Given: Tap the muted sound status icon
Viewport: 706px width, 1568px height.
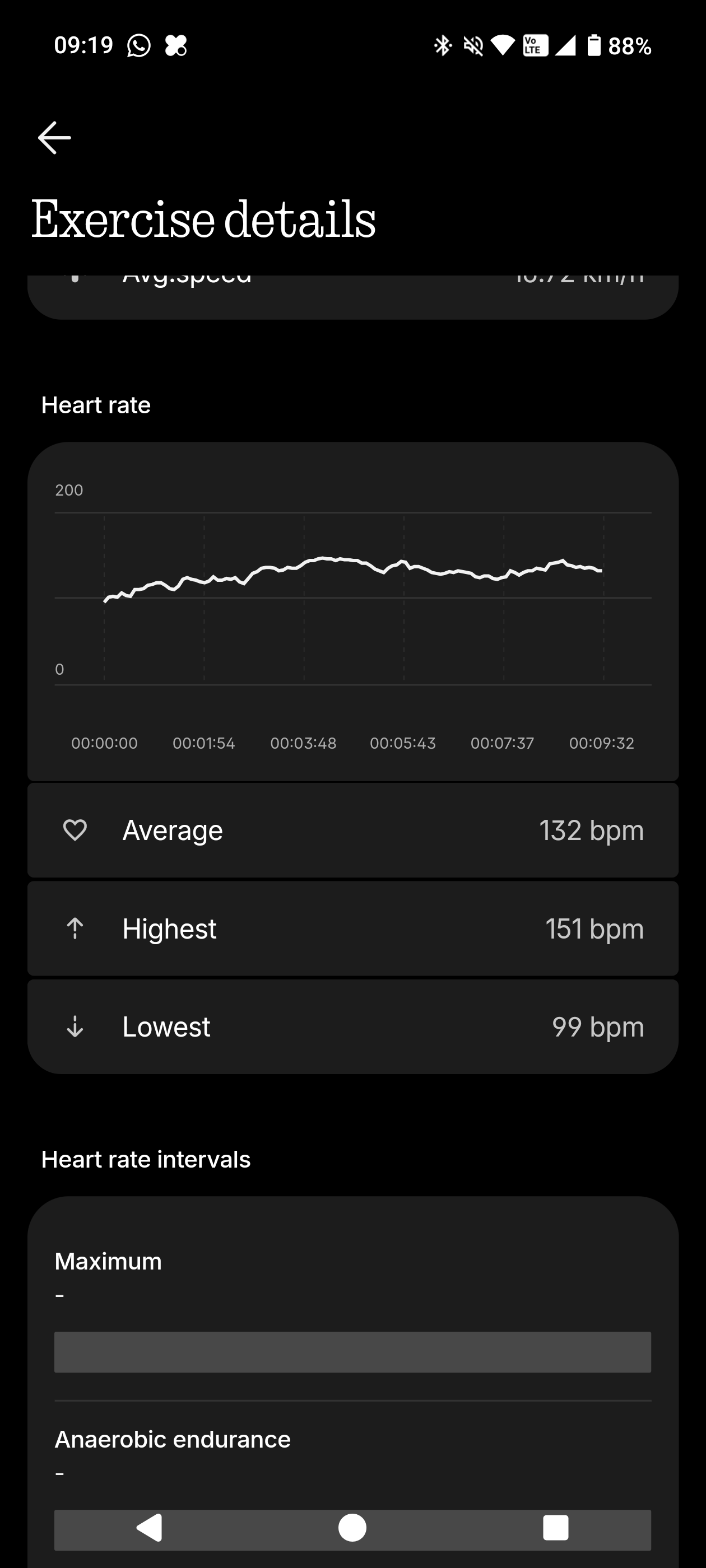Looking at the screenshot, I should pos(473,46).
